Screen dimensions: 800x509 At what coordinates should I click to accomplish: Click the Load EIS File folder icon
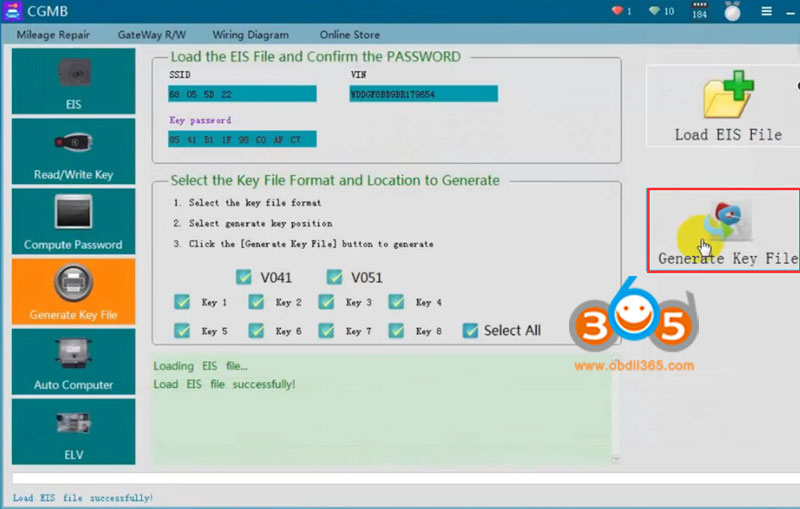[x=727, y=98]
